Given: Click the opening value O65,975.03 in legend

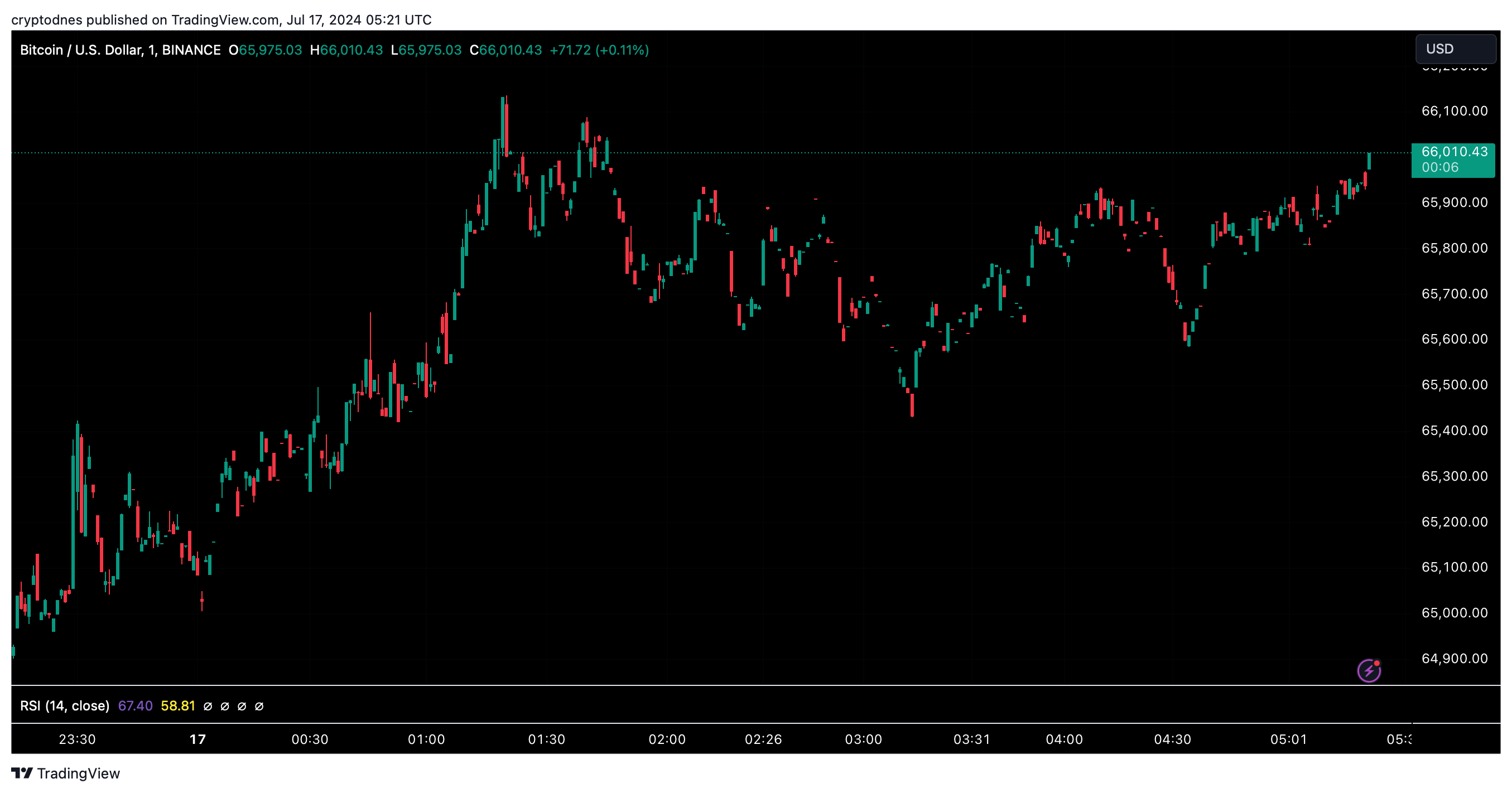Looking at the screenshot, I should pos(266,50).
